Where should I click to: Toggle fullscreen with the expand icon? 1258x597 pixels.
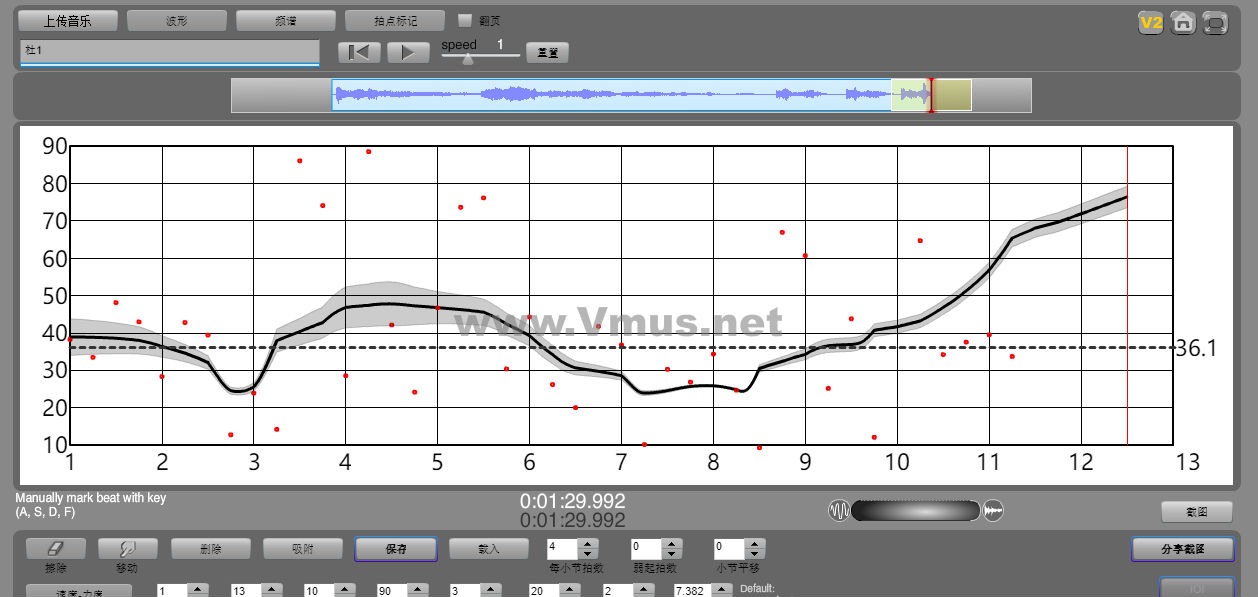pos(1215,22)
